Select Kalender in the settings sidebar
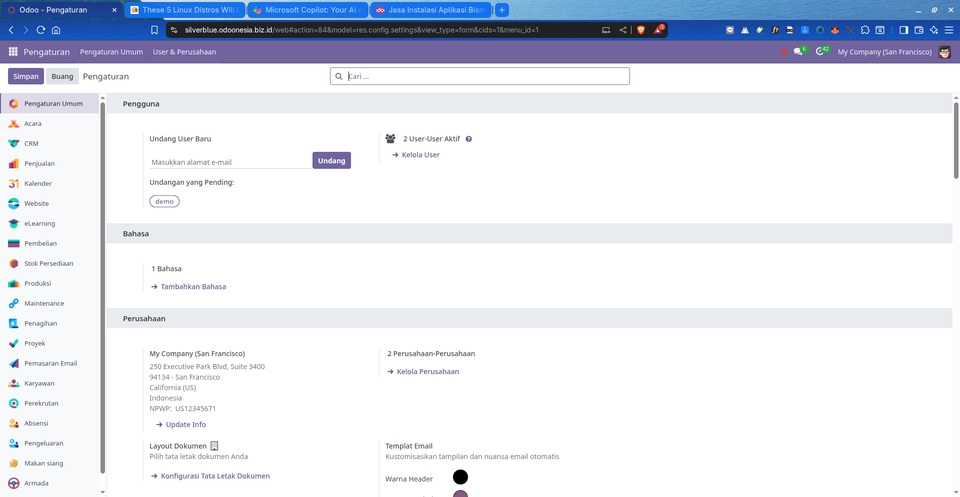The width and height of the screenshot is (960, 497). [x=38, y=184]
